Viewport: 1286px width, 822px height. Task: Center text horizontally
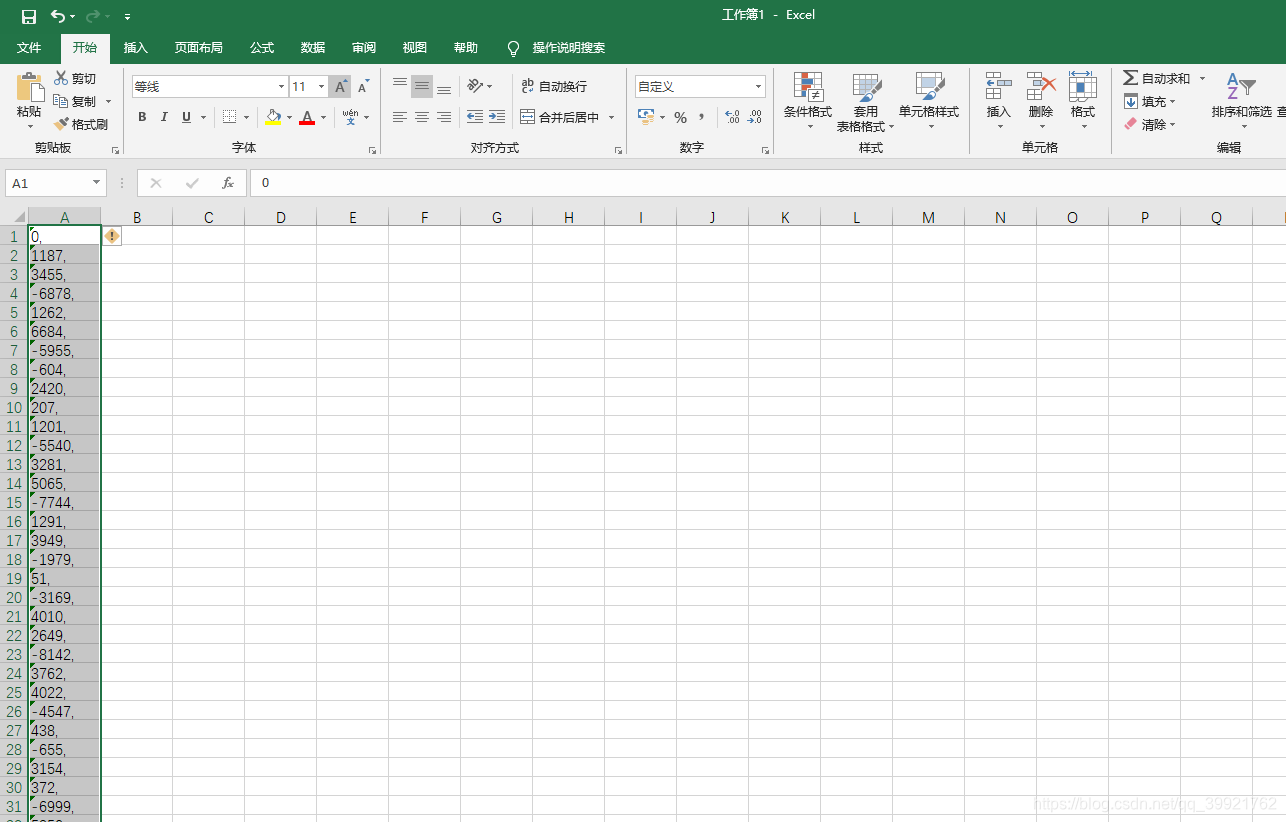pos(422,117)
